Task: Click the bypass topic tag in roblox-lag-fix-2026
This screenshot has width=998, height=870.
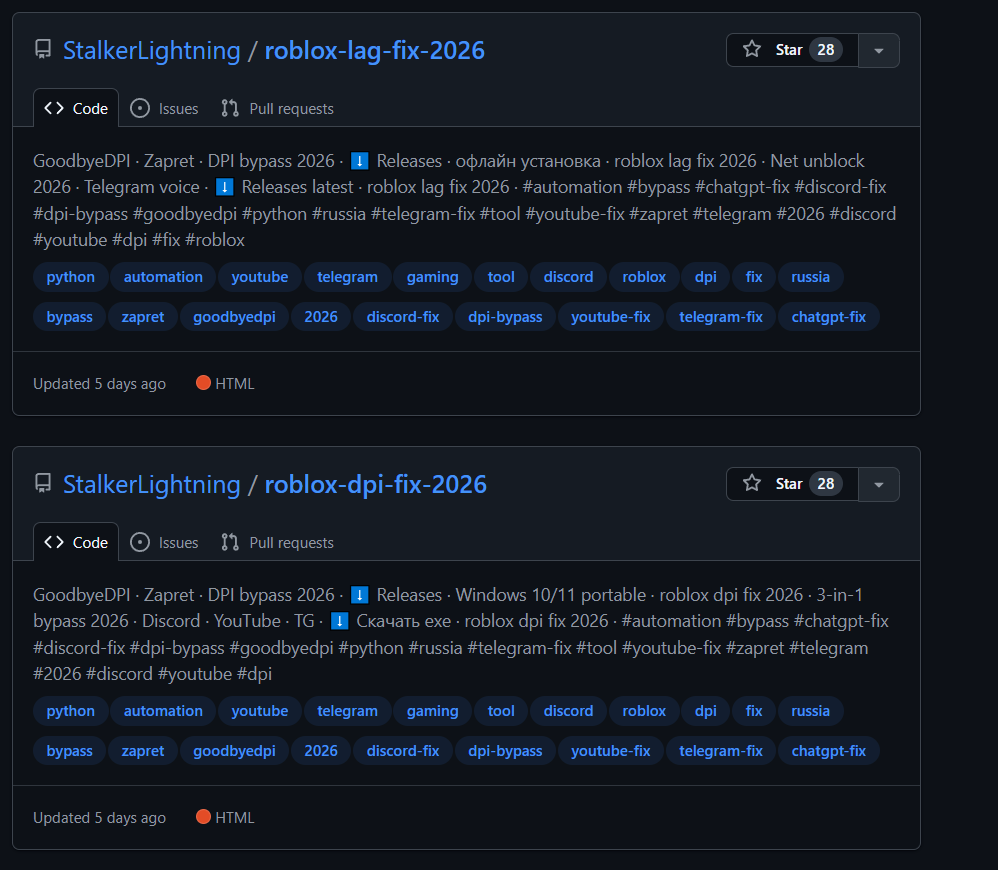Action: tap(69, 316)
